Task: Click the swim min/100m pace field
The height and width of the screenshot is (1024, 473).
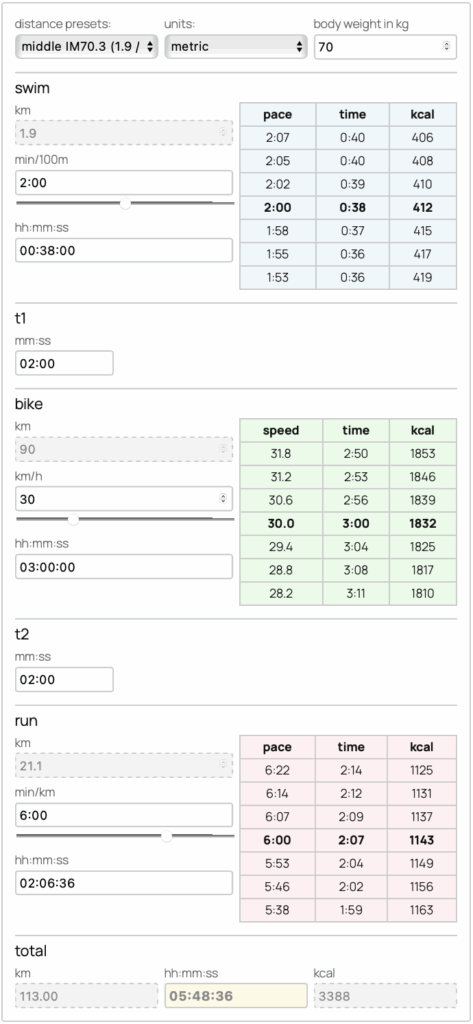Action: [124, 183]
